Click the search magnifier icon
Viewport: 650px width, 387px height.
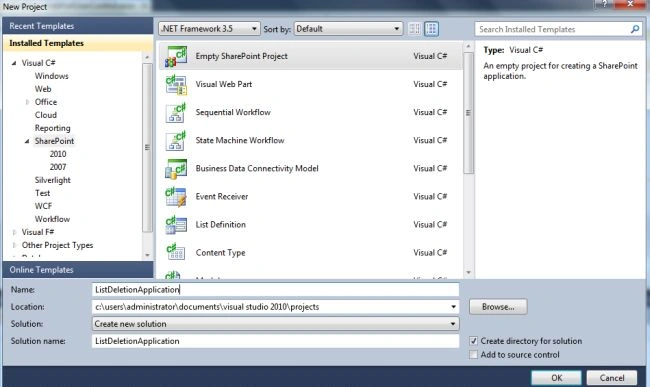click(635, 29)
